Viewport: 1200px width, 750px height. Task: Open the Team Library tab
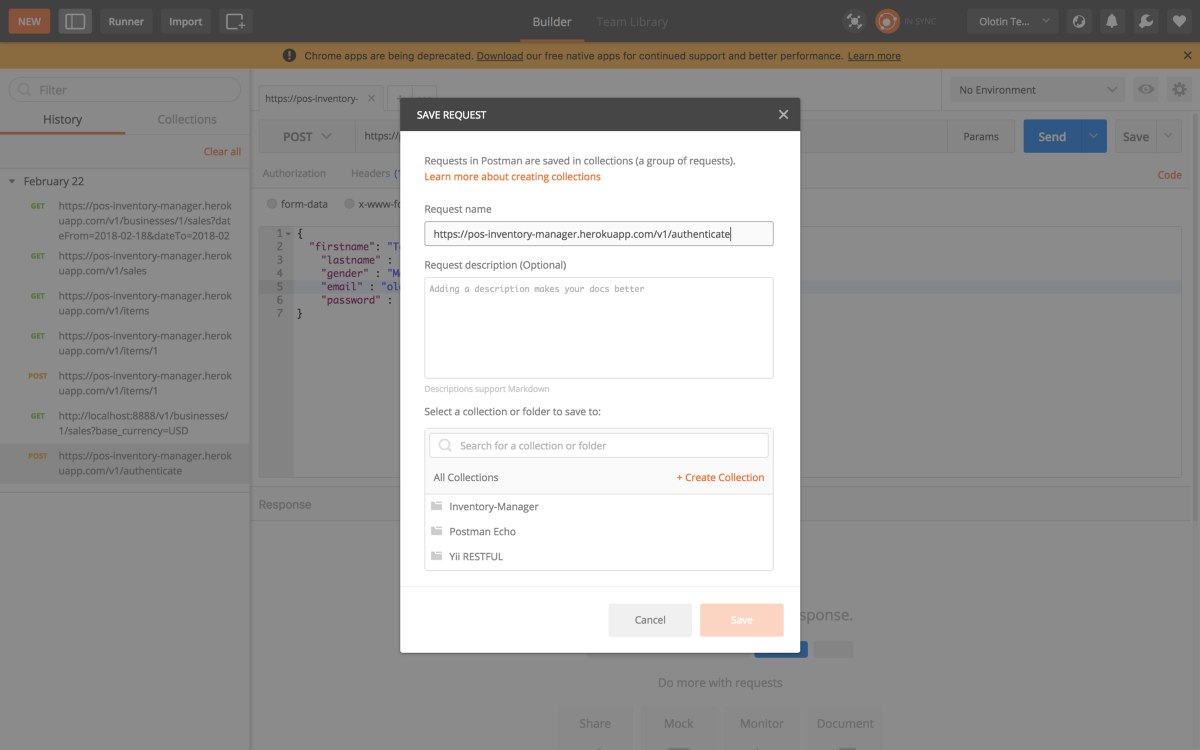(632, 21)
